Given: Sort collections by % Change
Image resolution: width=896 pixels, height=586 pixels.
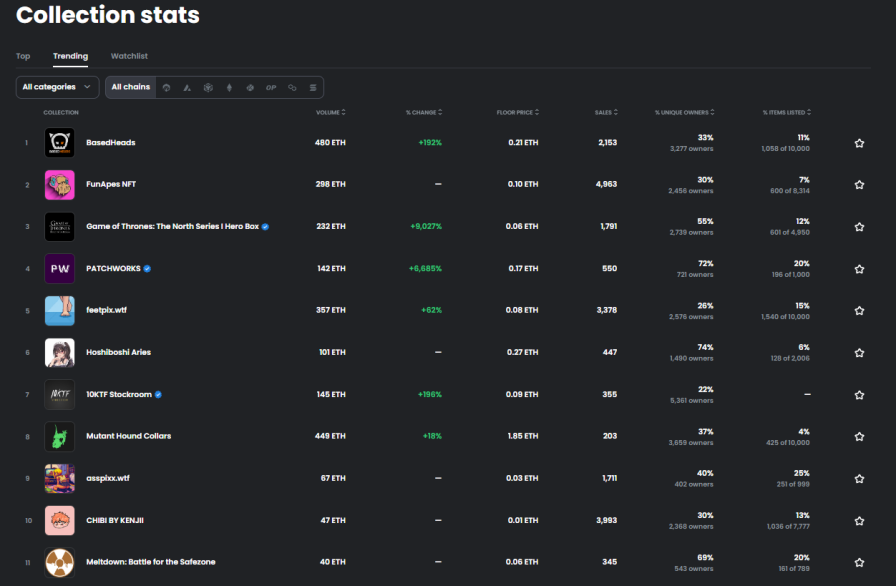Looking at the screenshot, I should 424,112.
